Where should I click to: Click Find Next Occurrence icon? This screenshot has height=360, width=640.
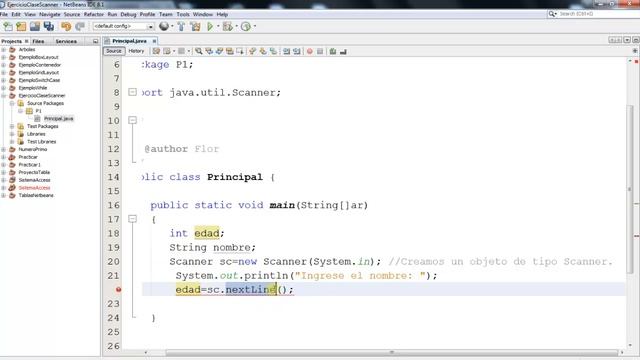click(219, 51)
